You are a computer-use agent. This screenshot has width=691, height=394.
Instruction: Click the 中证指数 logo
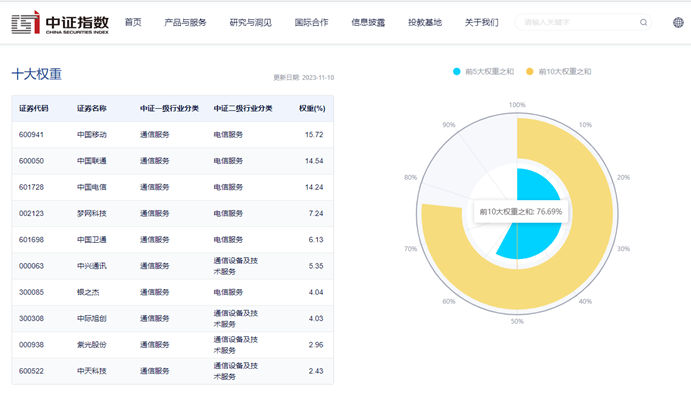(x=60, y=22)
